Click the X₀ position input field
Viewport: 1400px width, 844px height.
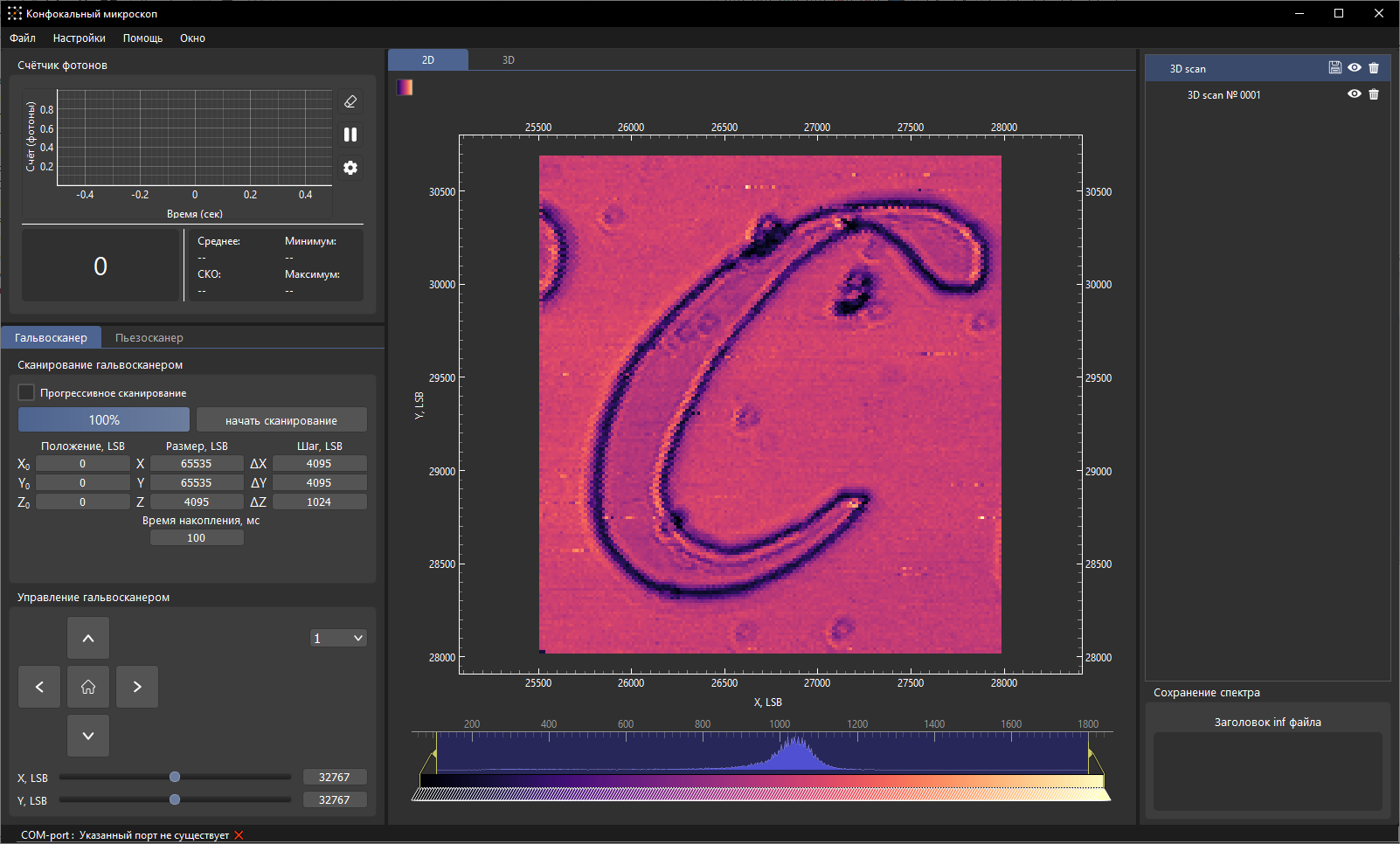point(83,464)
